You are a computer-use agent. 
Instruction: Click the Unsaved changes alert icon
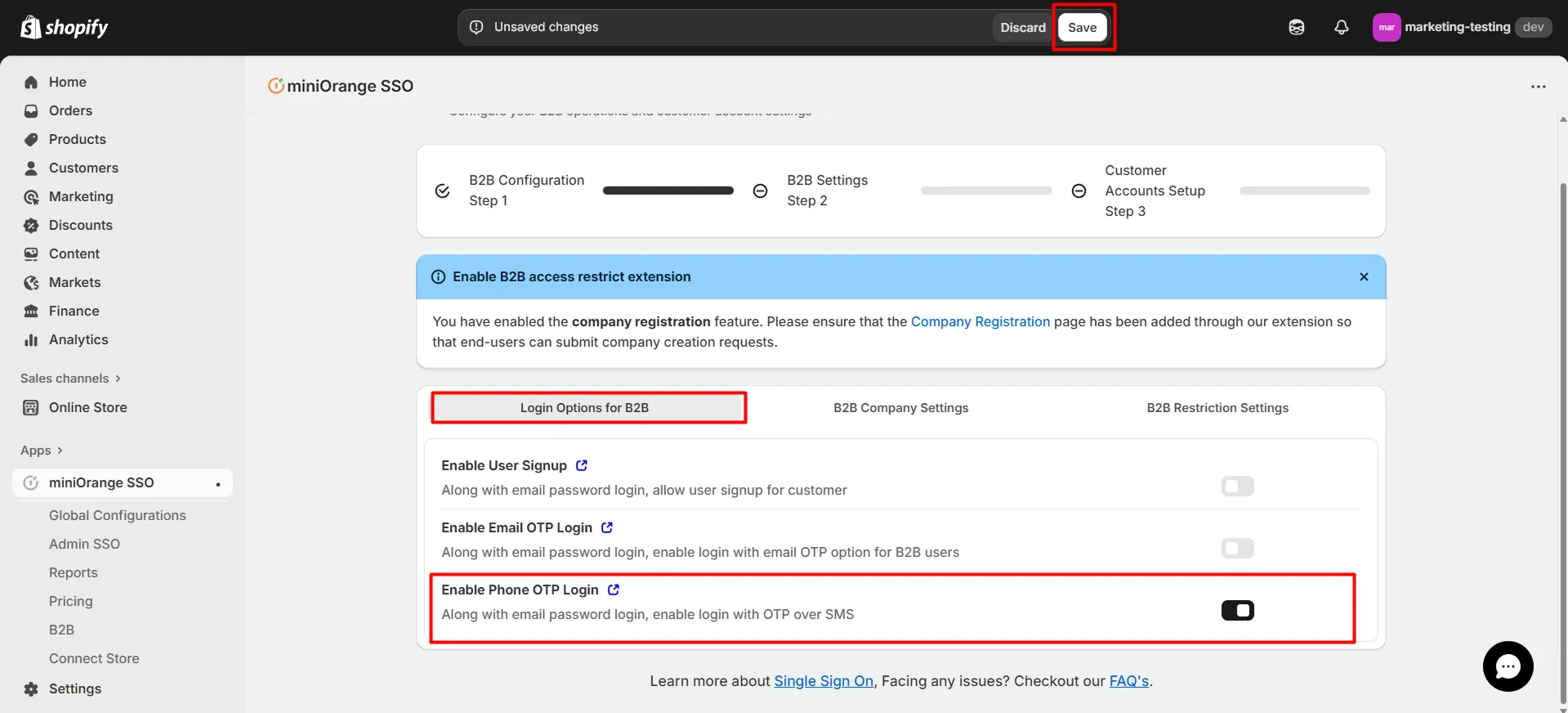(476, 27)
